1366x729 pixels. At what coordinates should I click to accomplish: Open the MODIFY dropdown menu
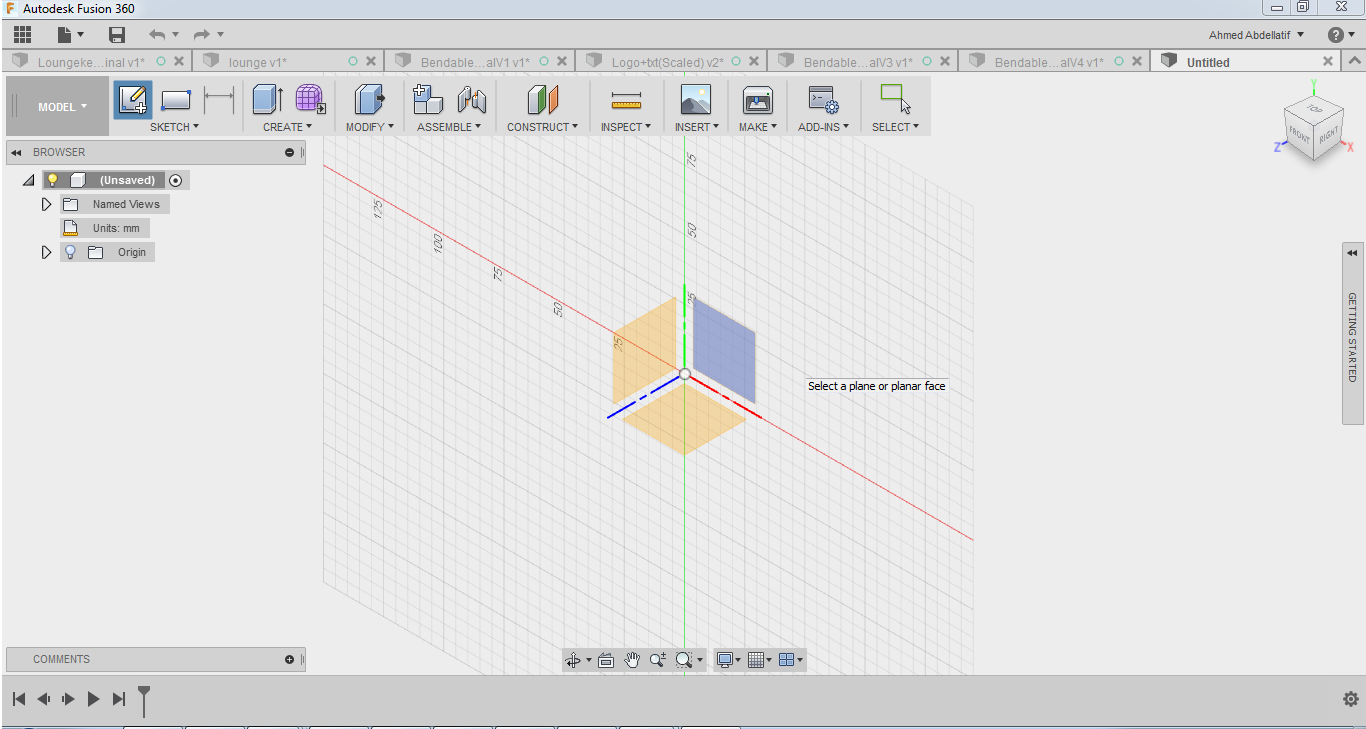369,127
